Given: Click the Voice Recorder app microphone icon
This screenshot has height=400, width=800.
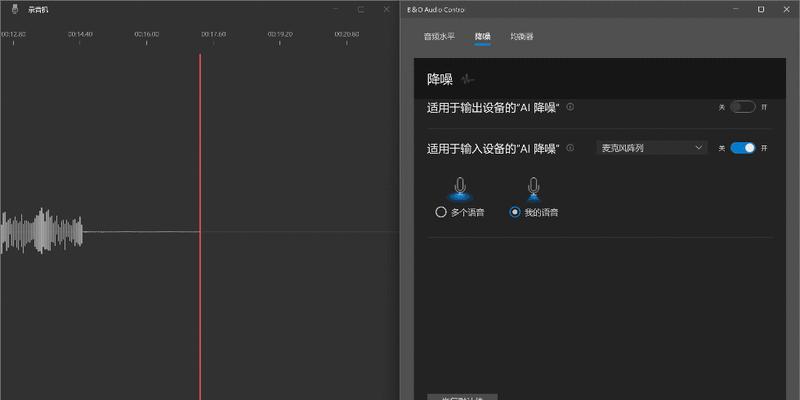Looking at the screenshot, I should [x=15, y=9].
